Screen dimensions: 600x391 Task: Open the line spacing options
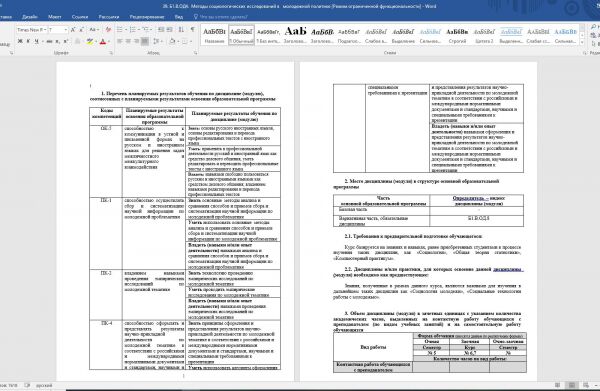point(157,41)
